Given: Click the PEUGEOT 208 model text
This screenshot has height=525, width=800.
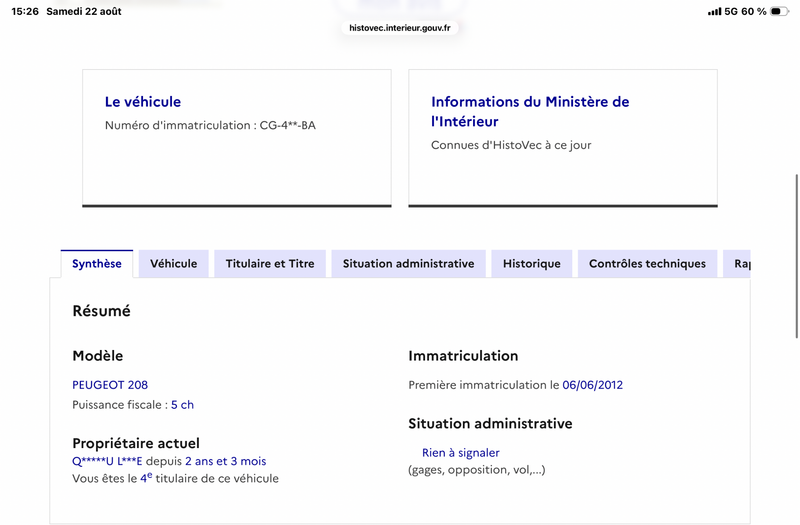Looking at the screenshot, I should pos(110,385).
